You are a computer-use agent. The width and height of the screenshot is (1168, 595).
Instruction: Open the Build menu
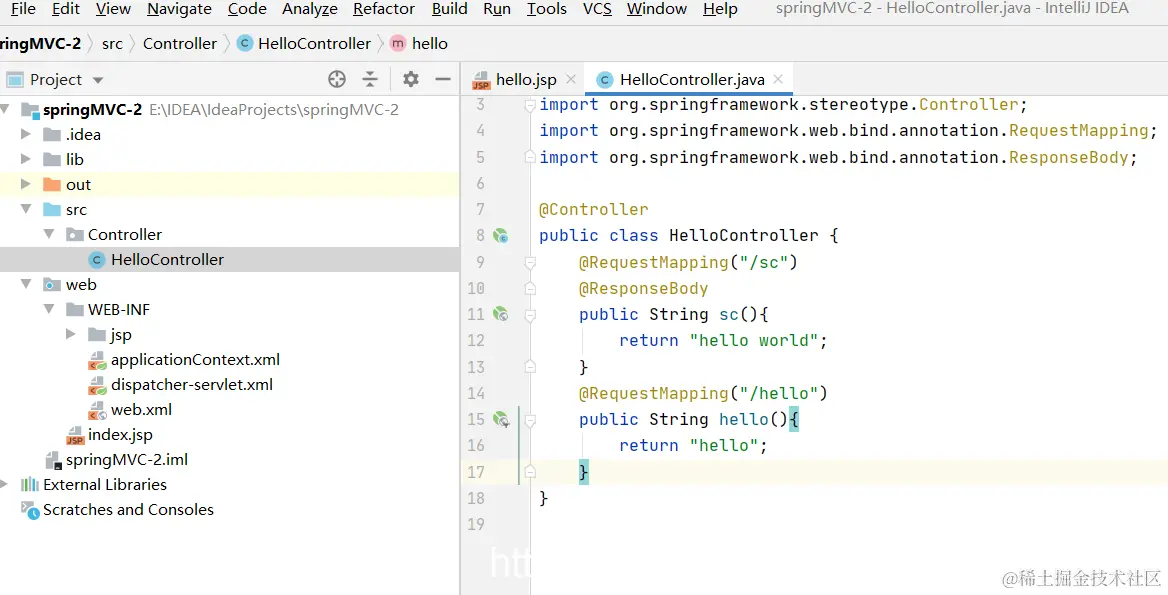449,9
